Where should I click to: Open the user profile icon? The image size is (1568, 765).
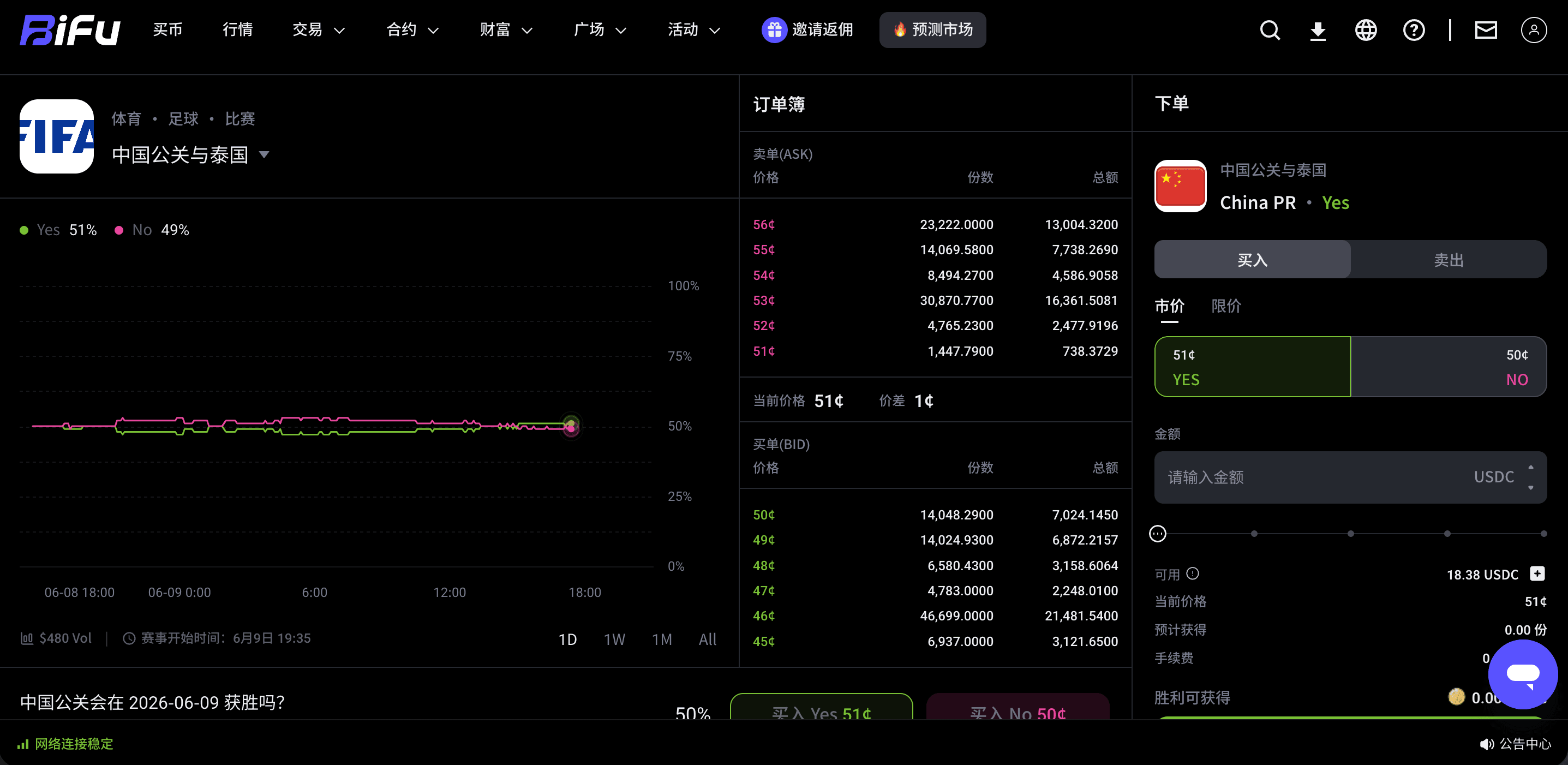coord(1534,30)
